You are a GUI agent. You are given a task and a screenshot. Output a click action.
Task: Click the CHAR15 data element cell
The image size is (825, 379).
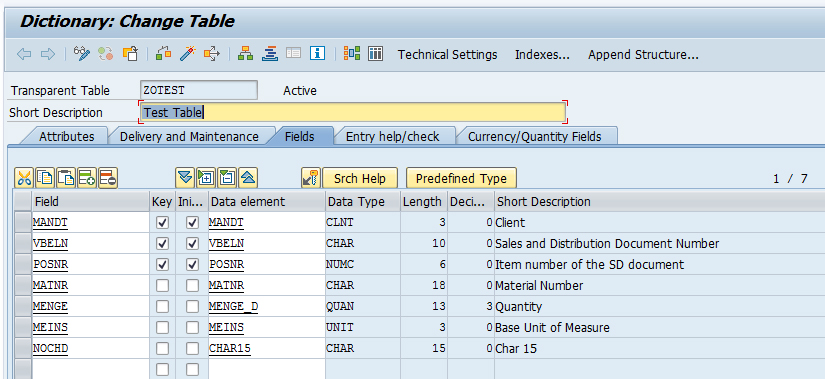point(267,348)
